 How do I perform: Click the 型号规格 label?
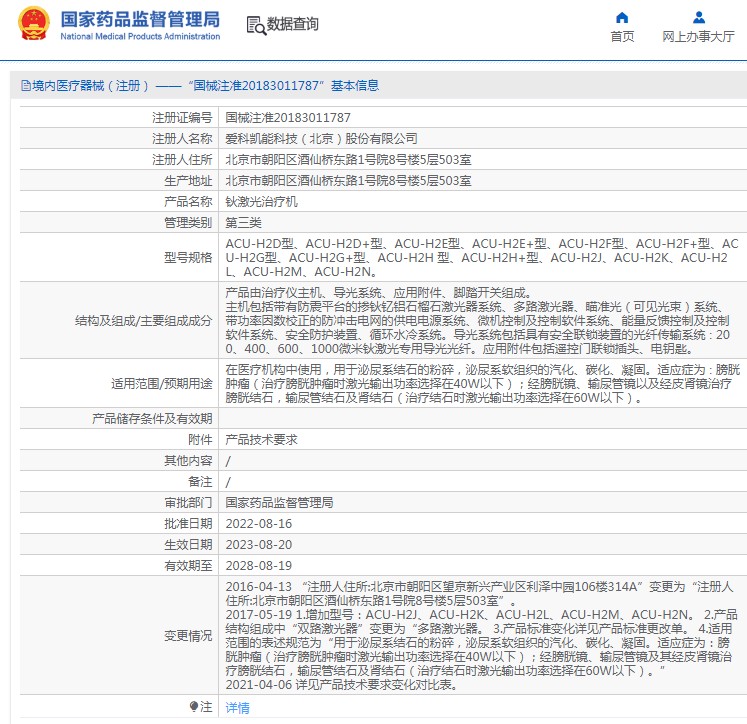[x=188, y=258]
